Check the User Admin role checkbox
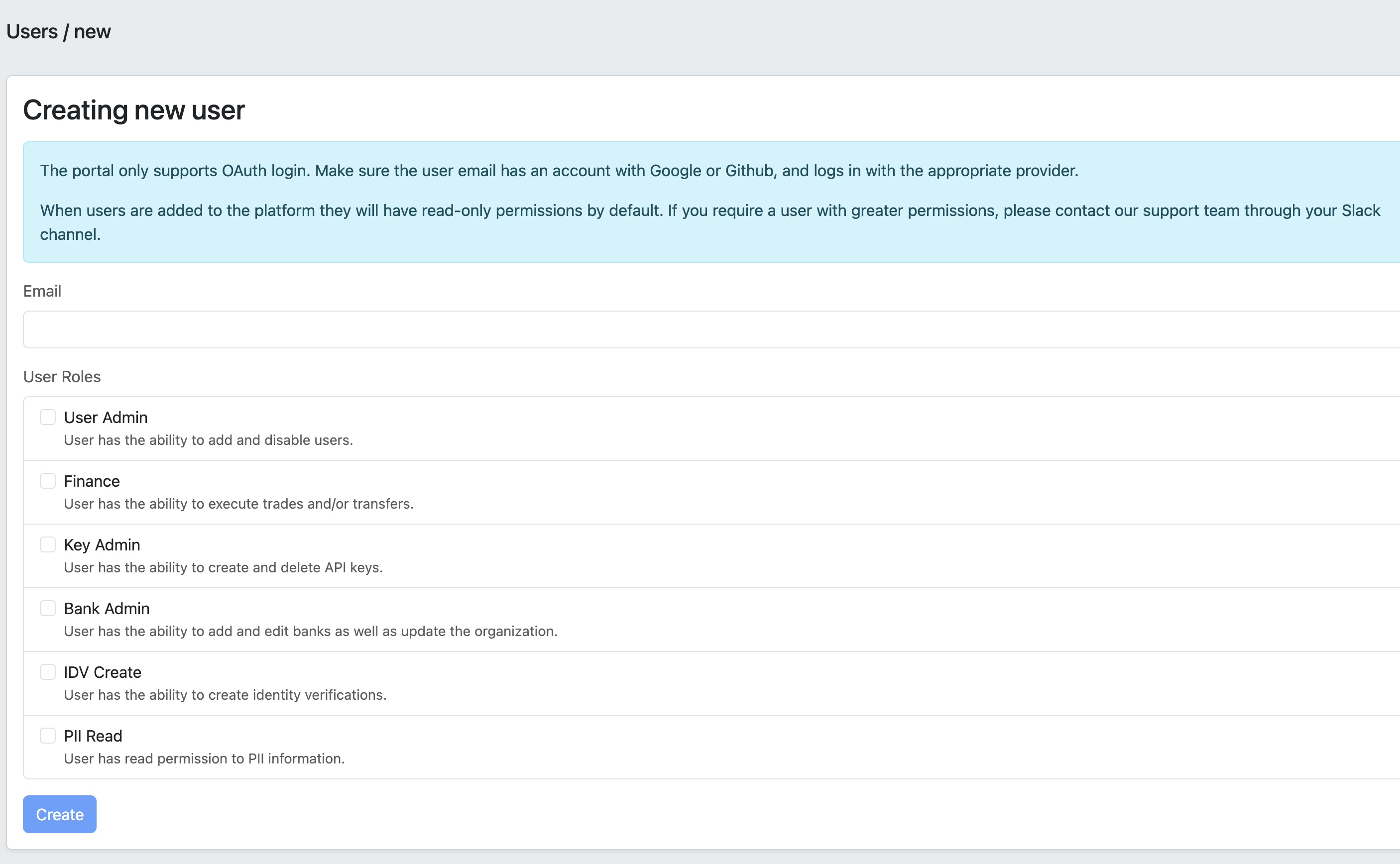Image resolution: width=1400 pixels, height=864 pixels. [x=47, y=417]
